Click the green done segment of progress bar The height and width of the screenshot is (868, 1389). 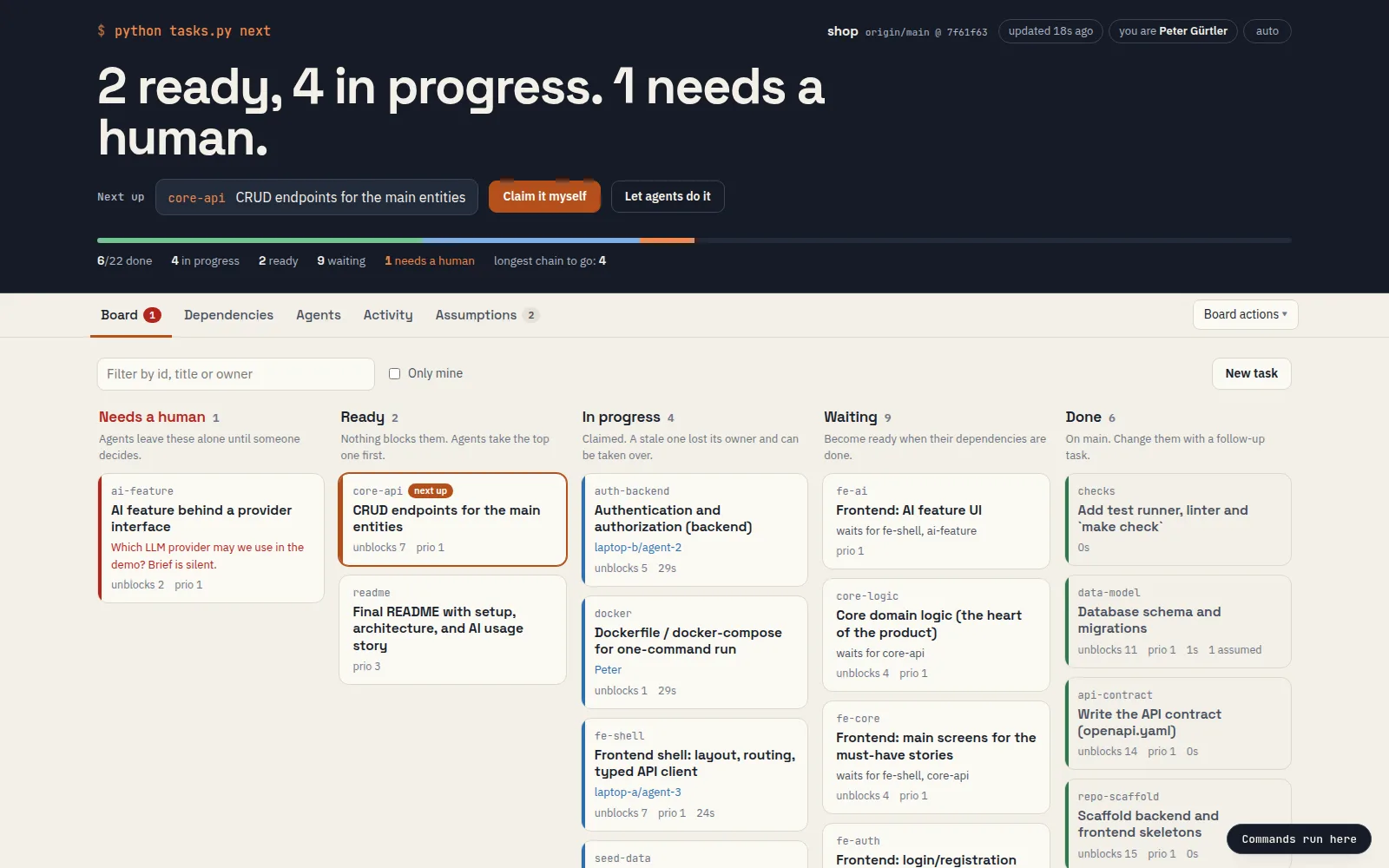[x=260, y=240]
